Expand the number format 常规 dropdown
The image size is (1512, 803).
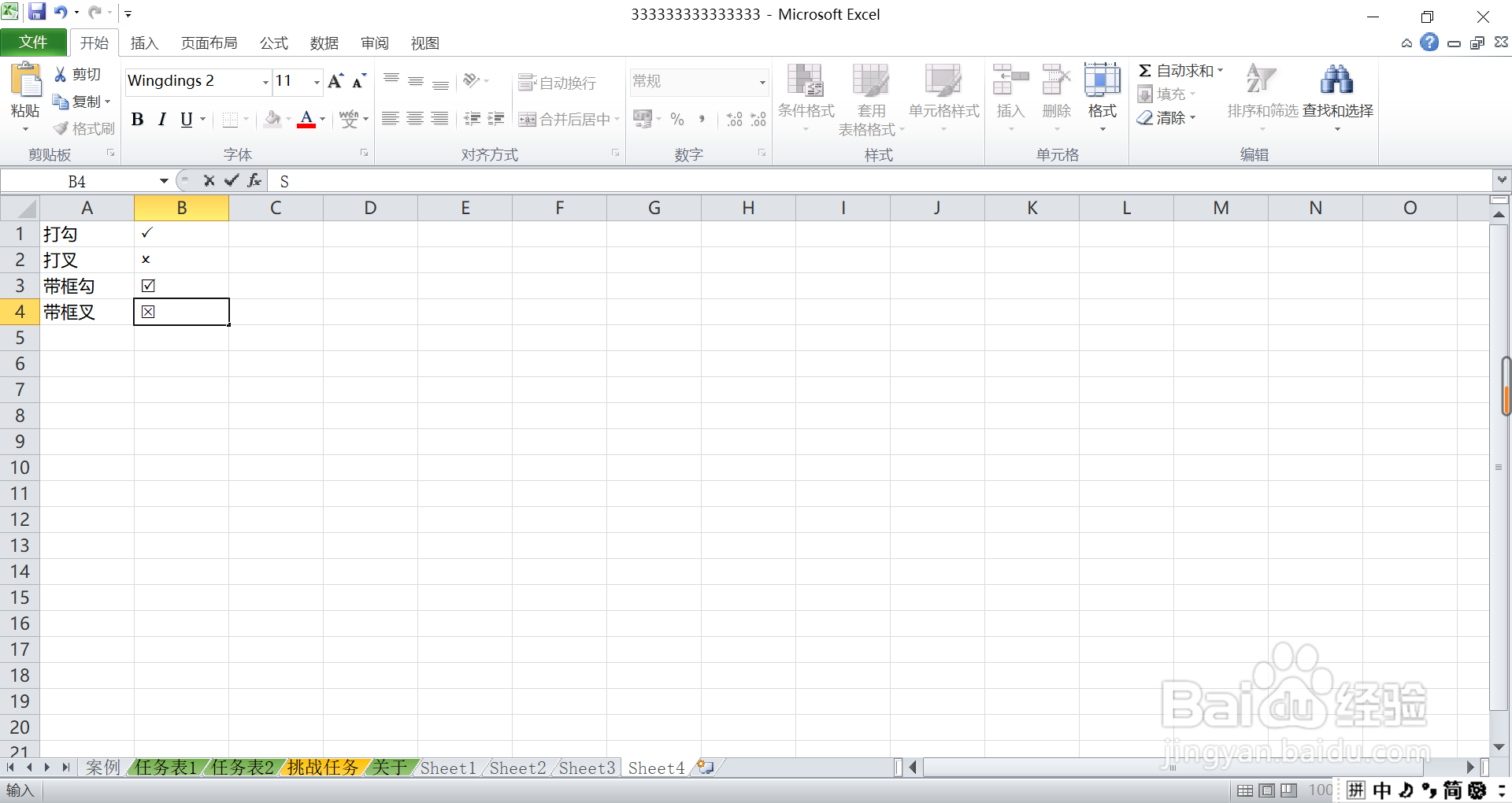[762, 82]
